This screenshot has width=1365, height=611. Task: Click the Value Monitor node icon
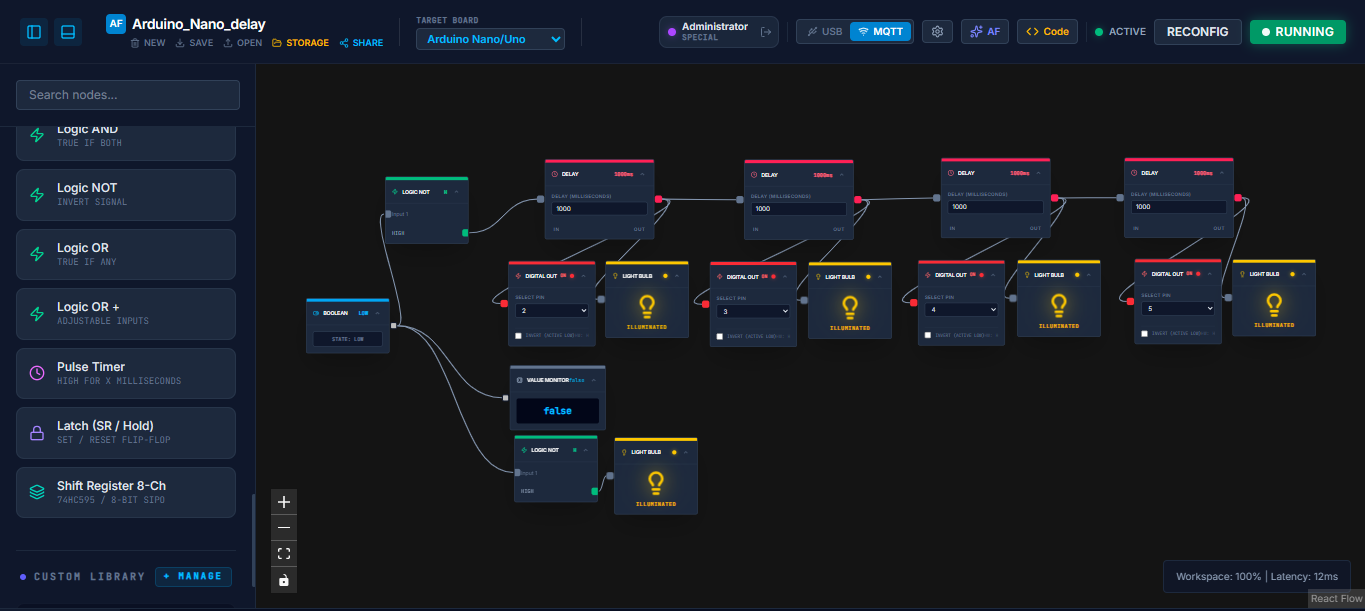(x=519, y=380)
